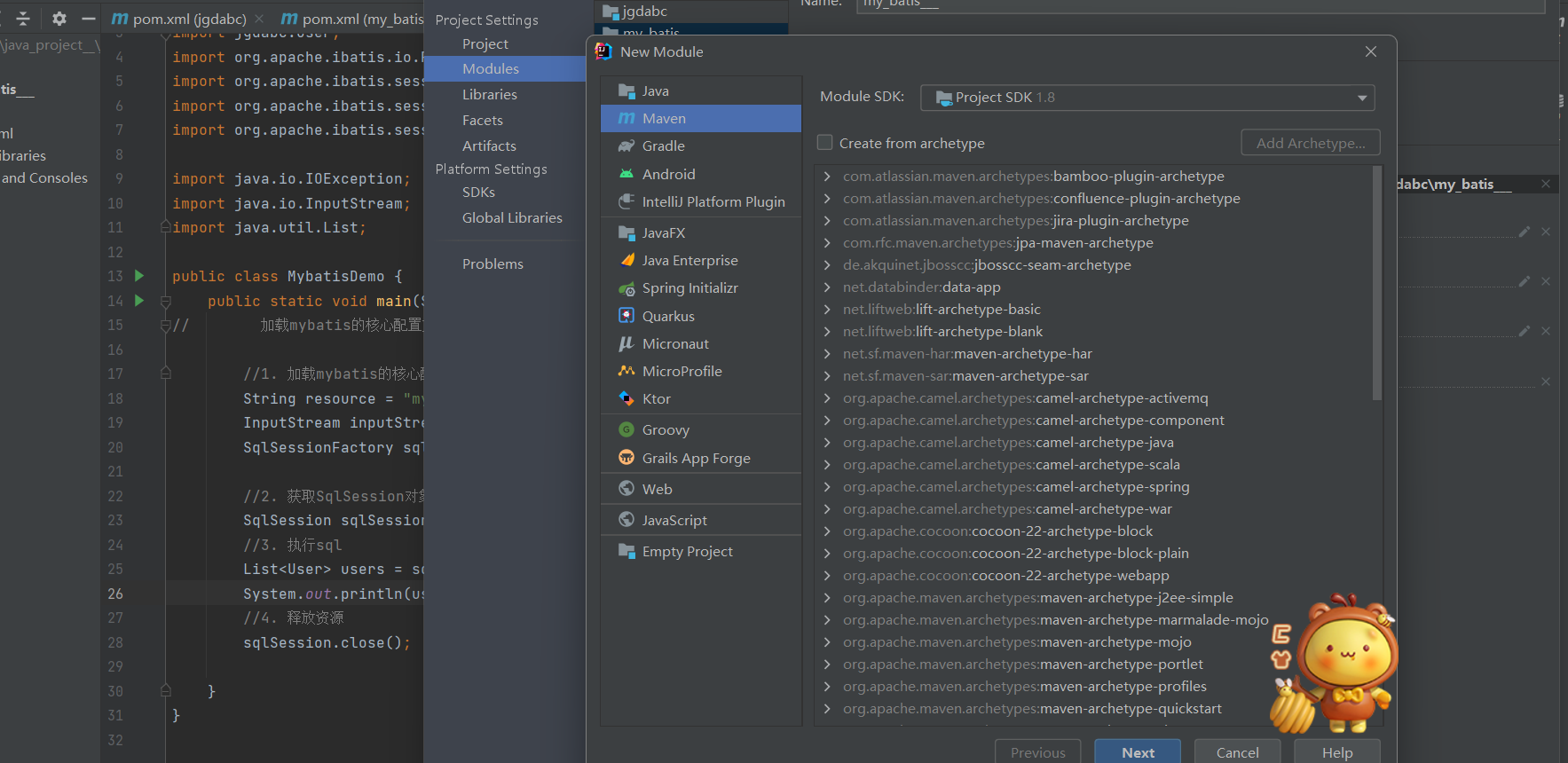Open the Module SDK dropdown

coord(1147,98)
